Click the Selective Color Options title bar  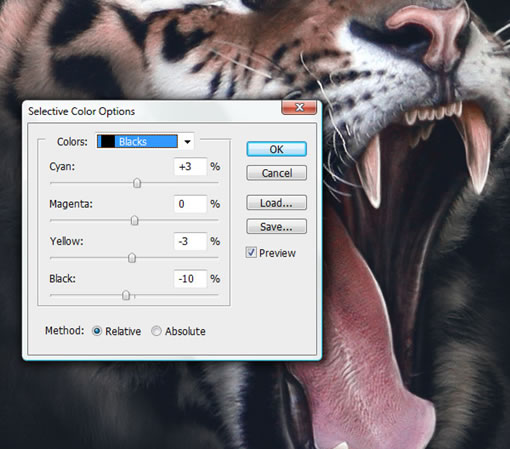[x=152, y=111]
